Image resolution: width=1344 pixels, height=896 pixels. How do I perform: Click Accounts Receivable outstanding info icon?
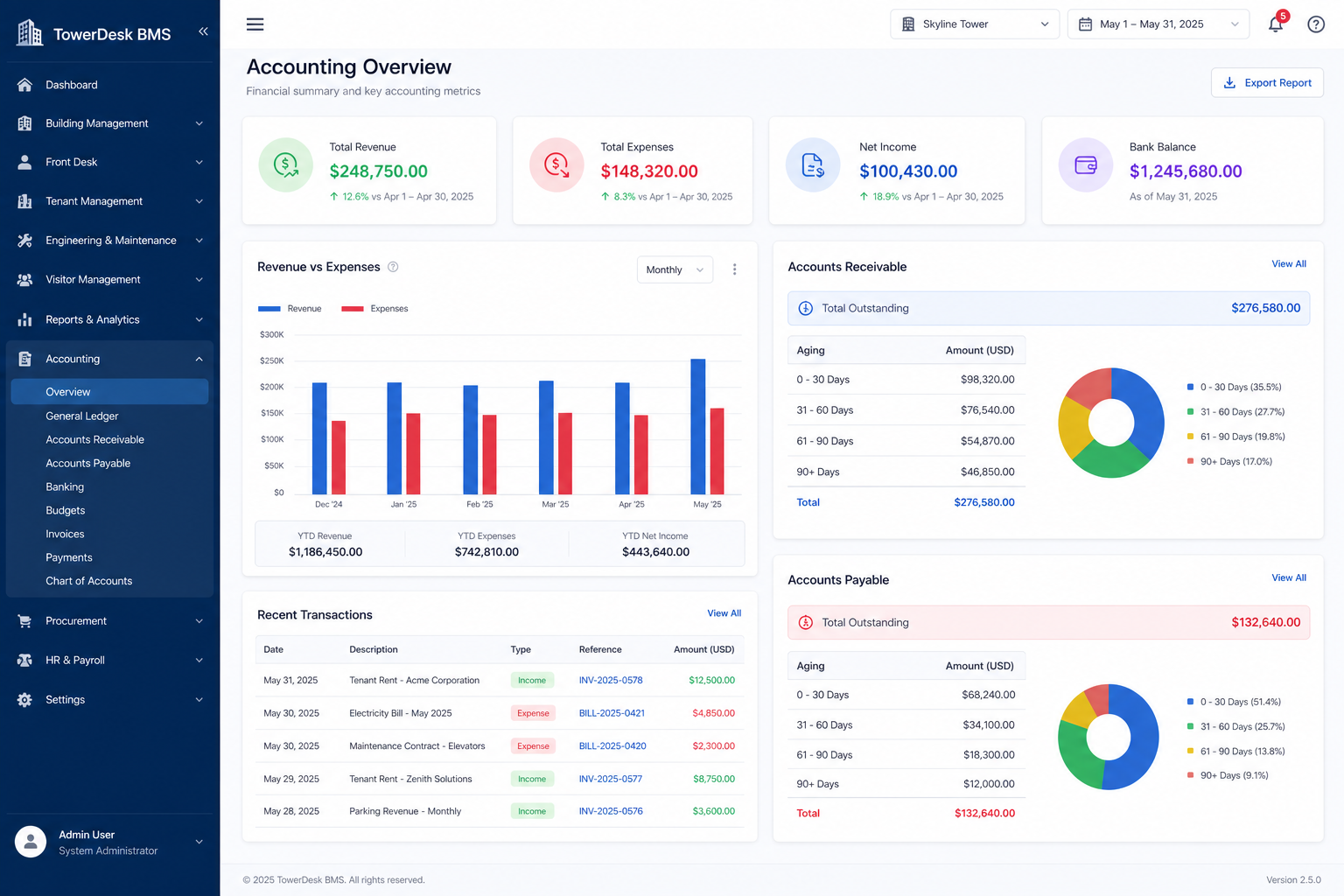click(806, 308)
